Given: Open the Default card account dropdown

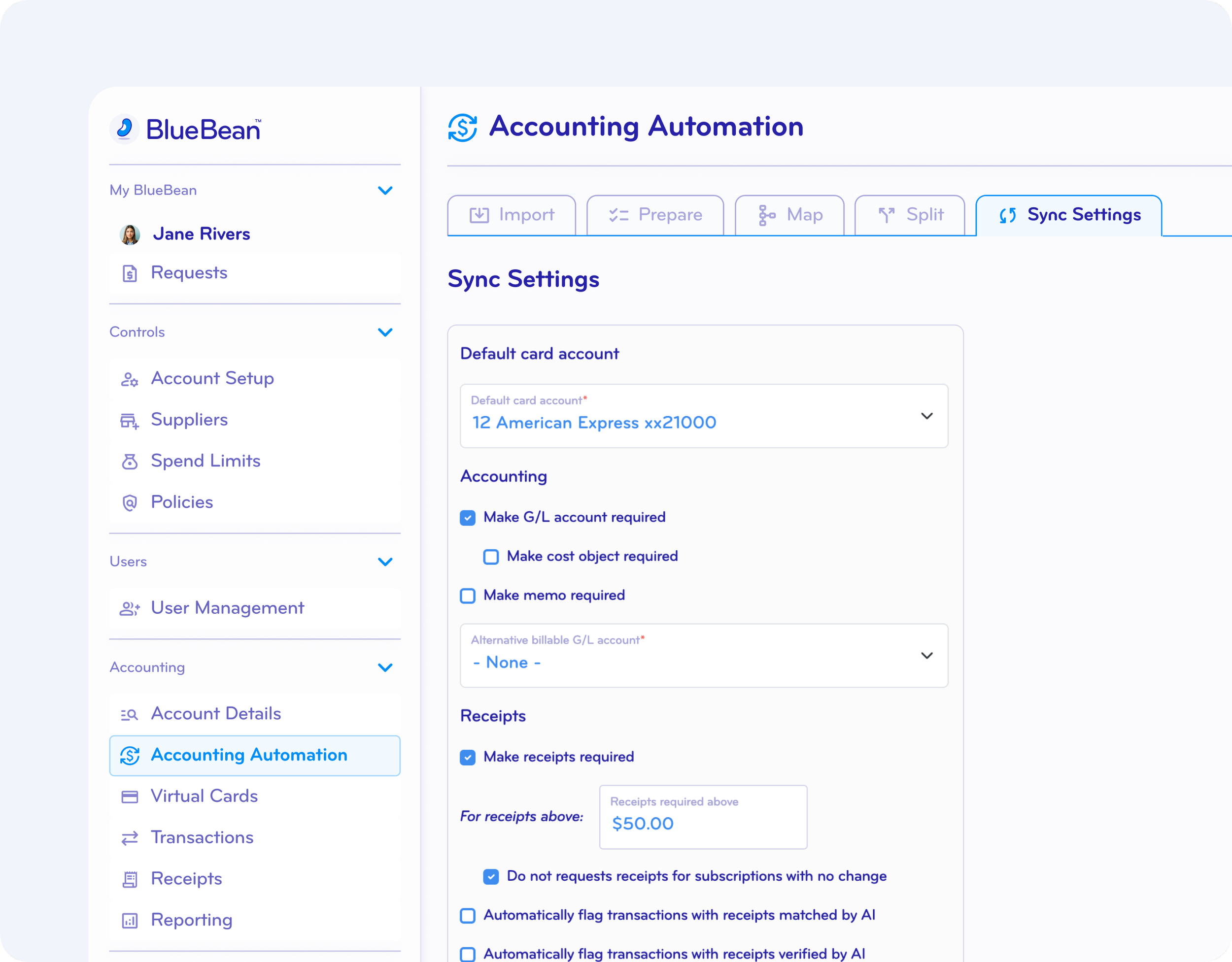Looking at the screenshot, I should pyautogui.click(x=927, y=416).
